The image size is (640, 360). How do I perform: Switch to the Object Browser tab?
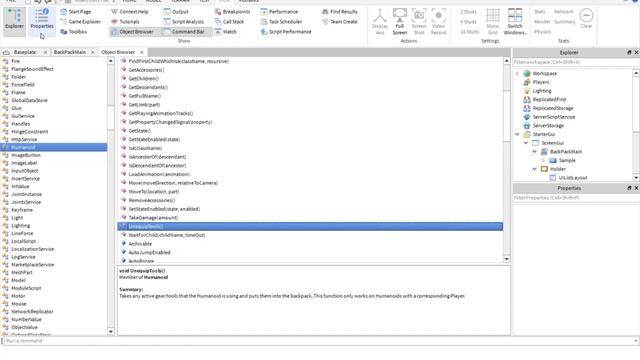118,52
